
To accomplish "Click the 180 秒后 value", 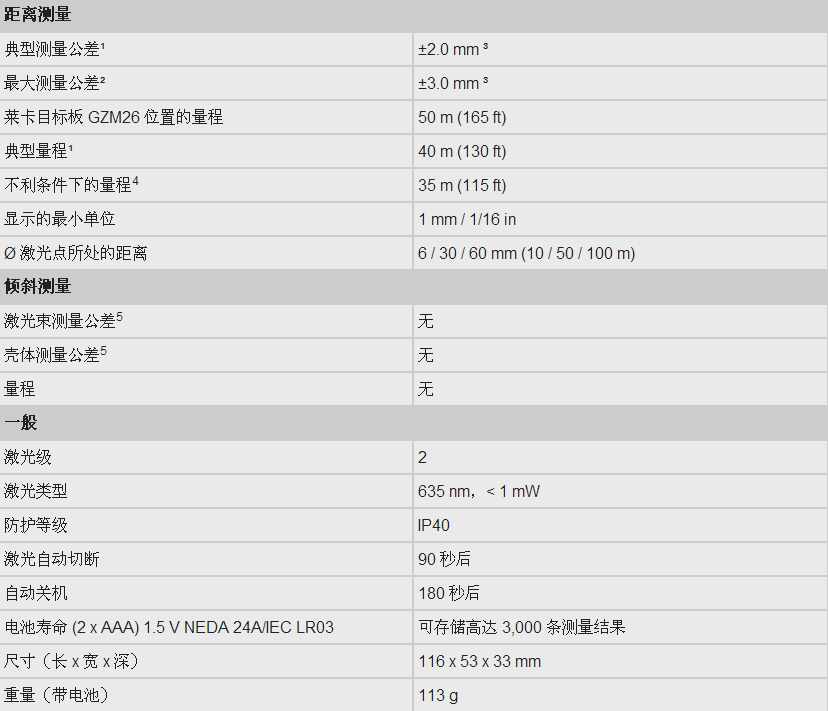I will coord(448,593).
